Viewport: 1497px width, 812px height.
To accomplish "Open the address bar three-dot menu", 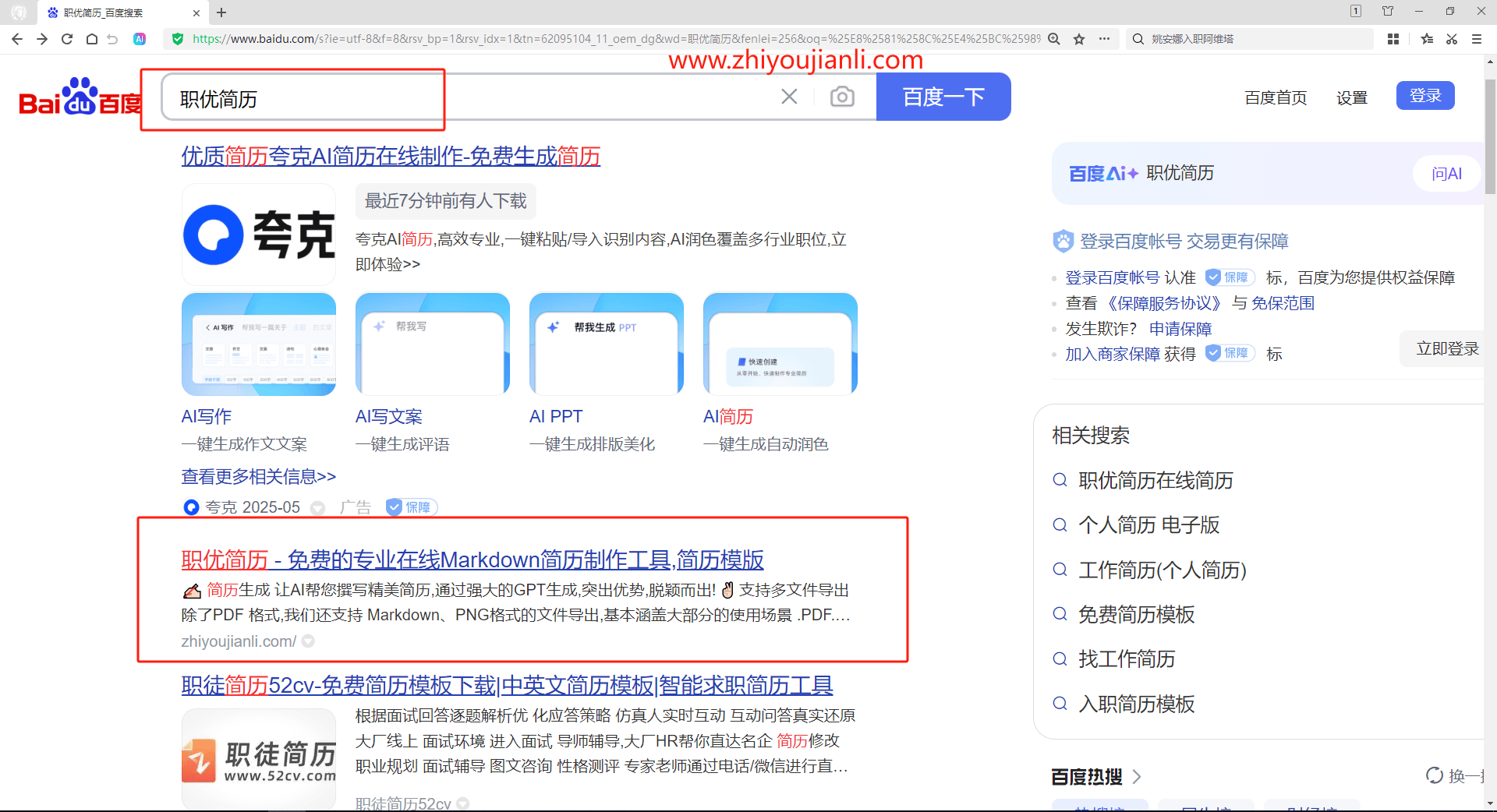I will (x=1104, y=39).
